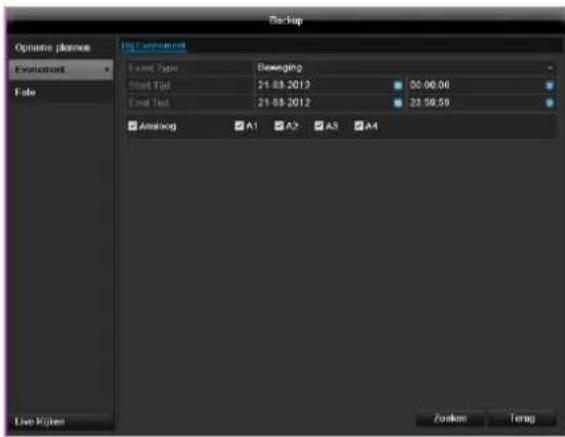Click clock icon beside 23:59:59 time
The height and width of the screenshot is (437, 565).
[549, 103]
